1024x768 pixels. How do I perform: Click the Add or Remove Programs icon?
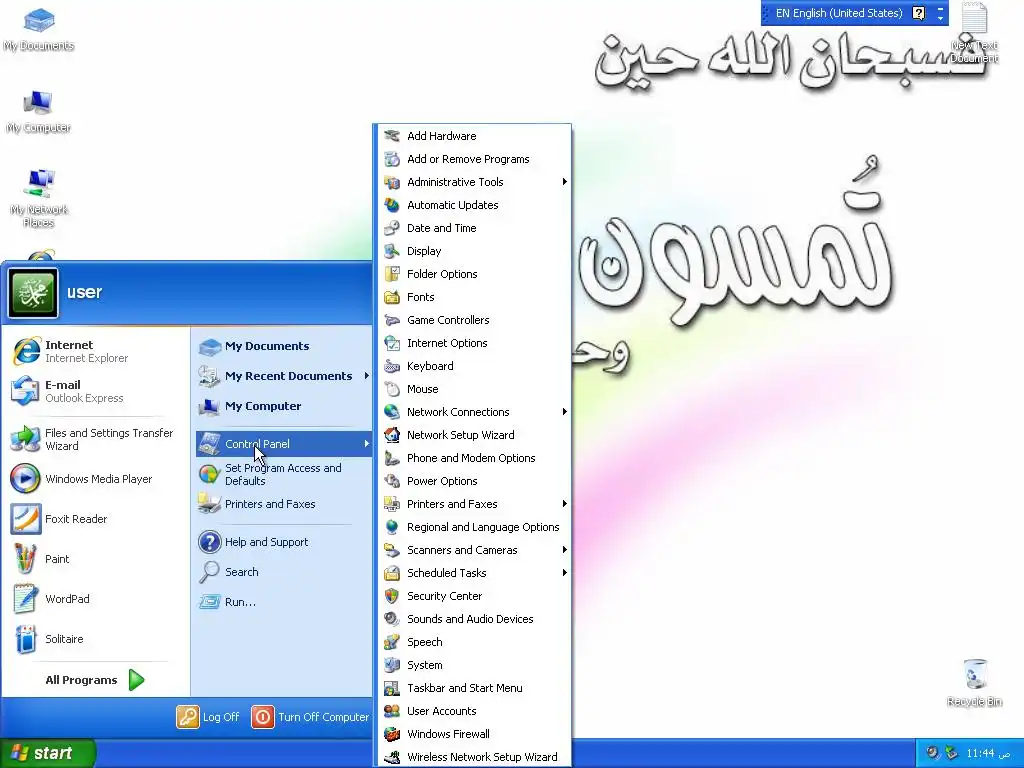pos(392,159)
